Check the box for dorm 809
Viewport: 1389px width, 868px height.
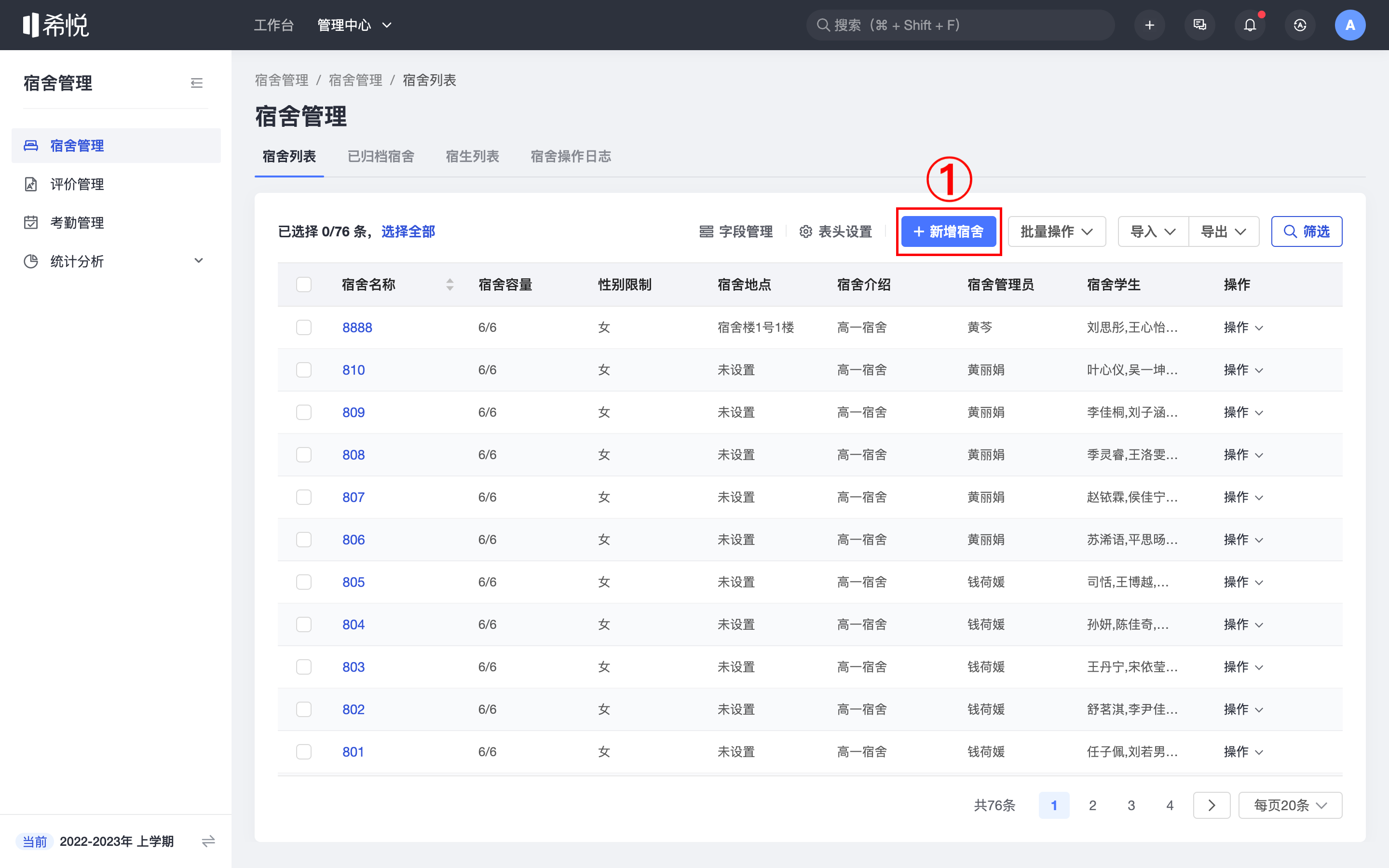(304, 412)
